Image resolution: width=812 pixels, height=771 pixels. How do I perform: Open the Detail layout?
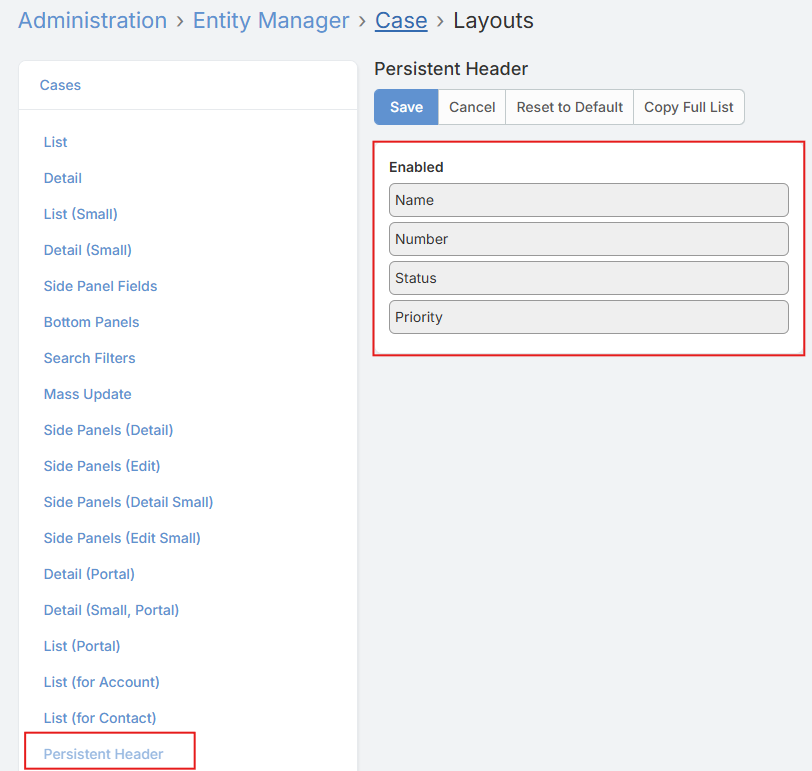click(63, 178)
